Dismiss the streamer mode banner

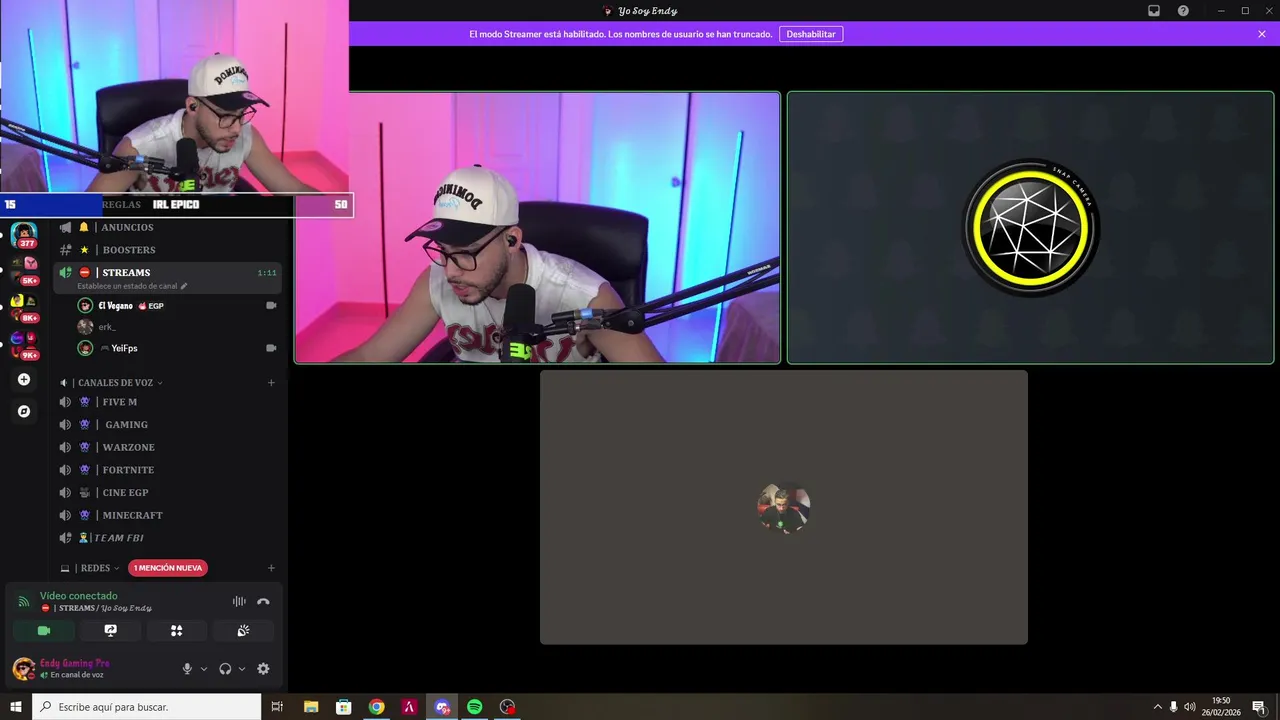pos(1262,34)
